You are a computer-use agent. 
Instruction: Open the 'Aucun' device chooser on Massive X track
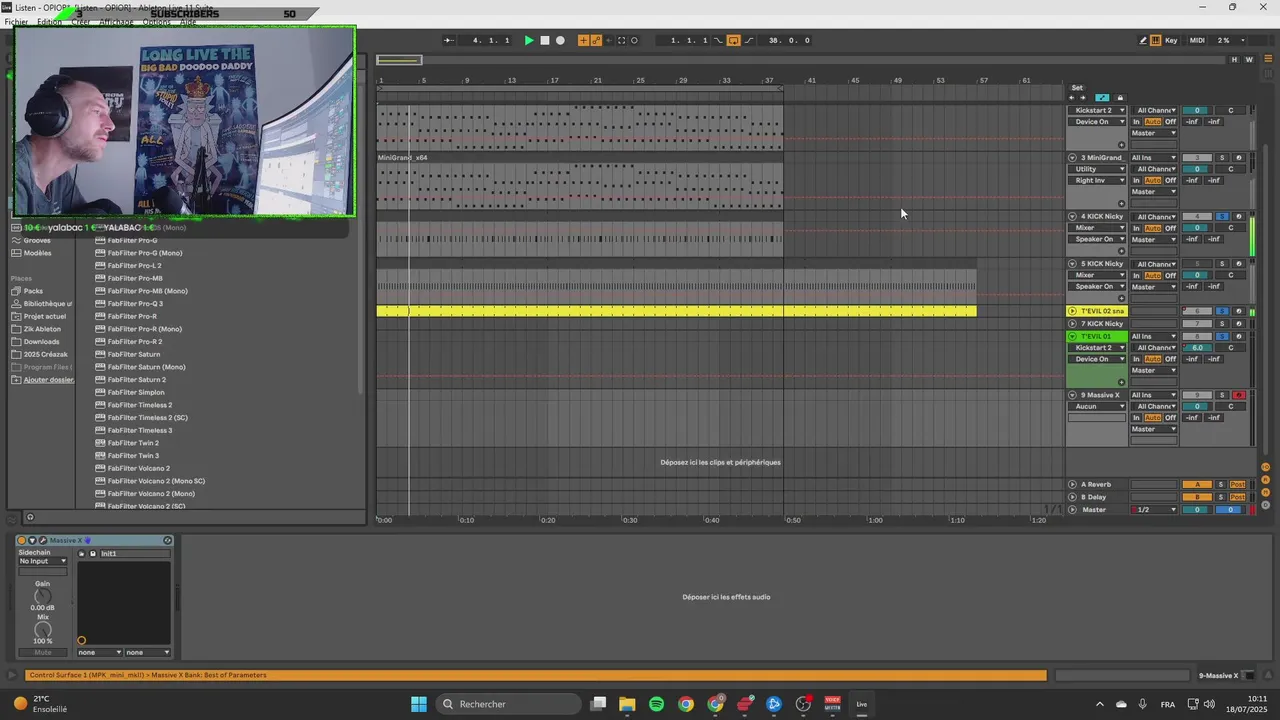(x=1097, y=406)
